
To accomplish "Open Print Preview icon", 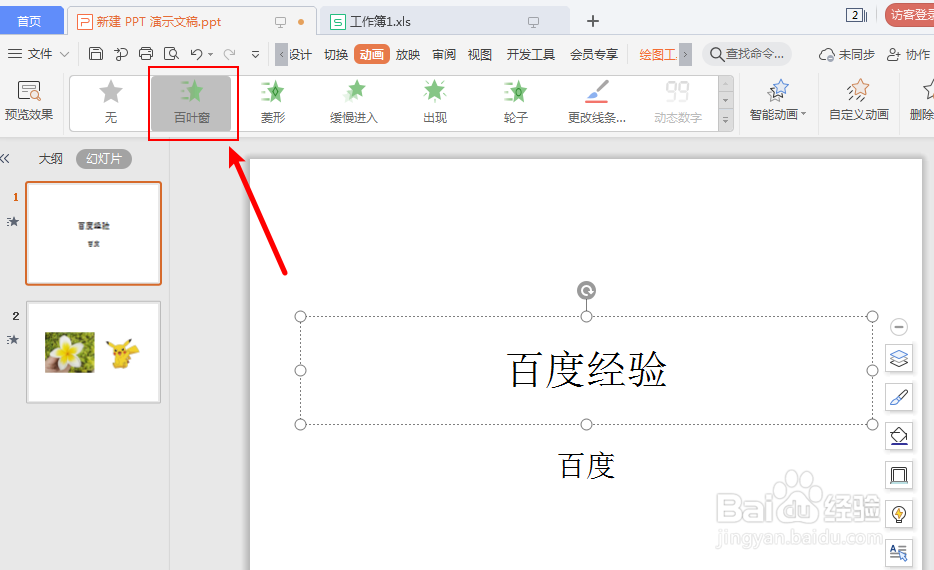I will pos(172,54).
